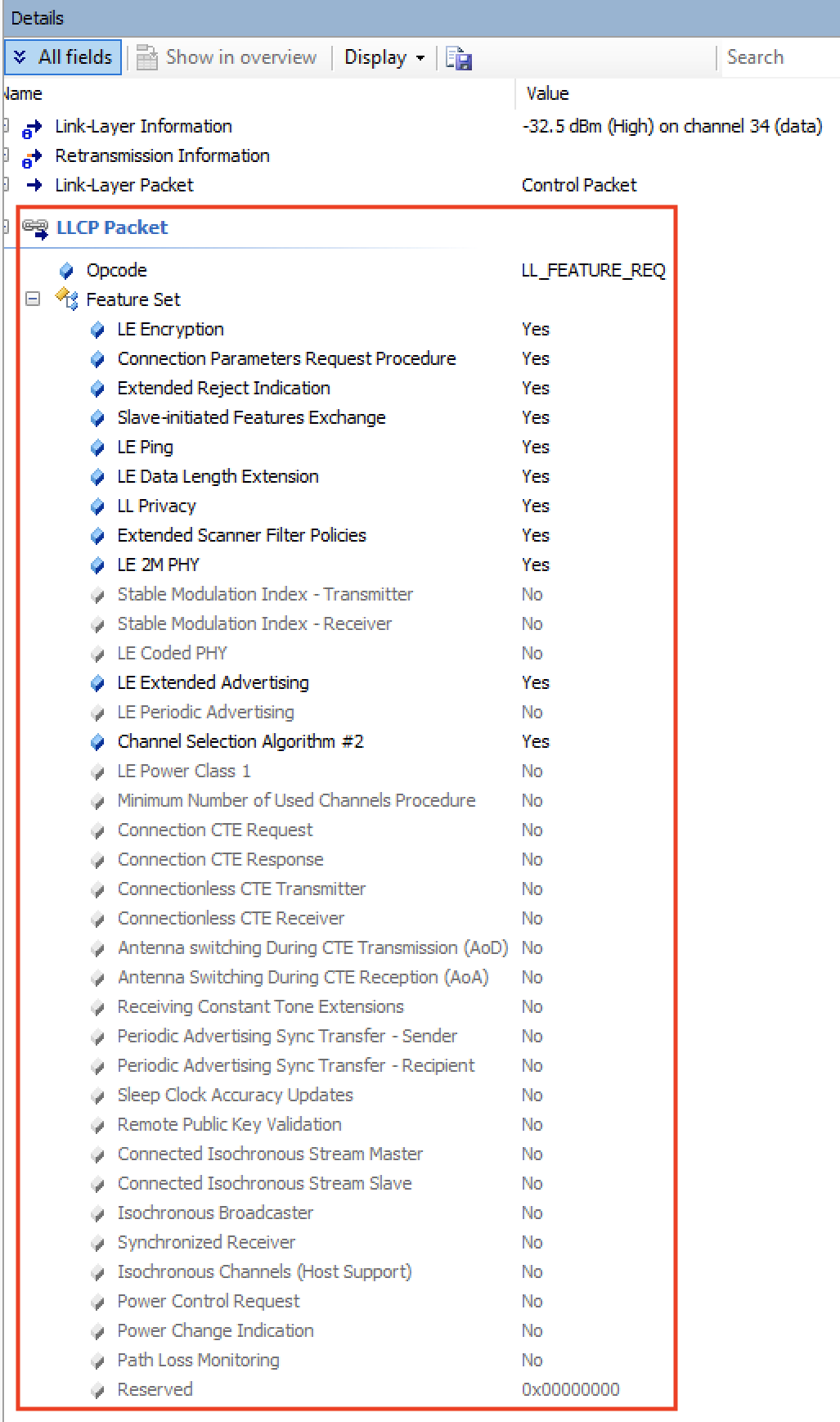
Task: Collapse the Feature Set node
Action: pos(33,299)
